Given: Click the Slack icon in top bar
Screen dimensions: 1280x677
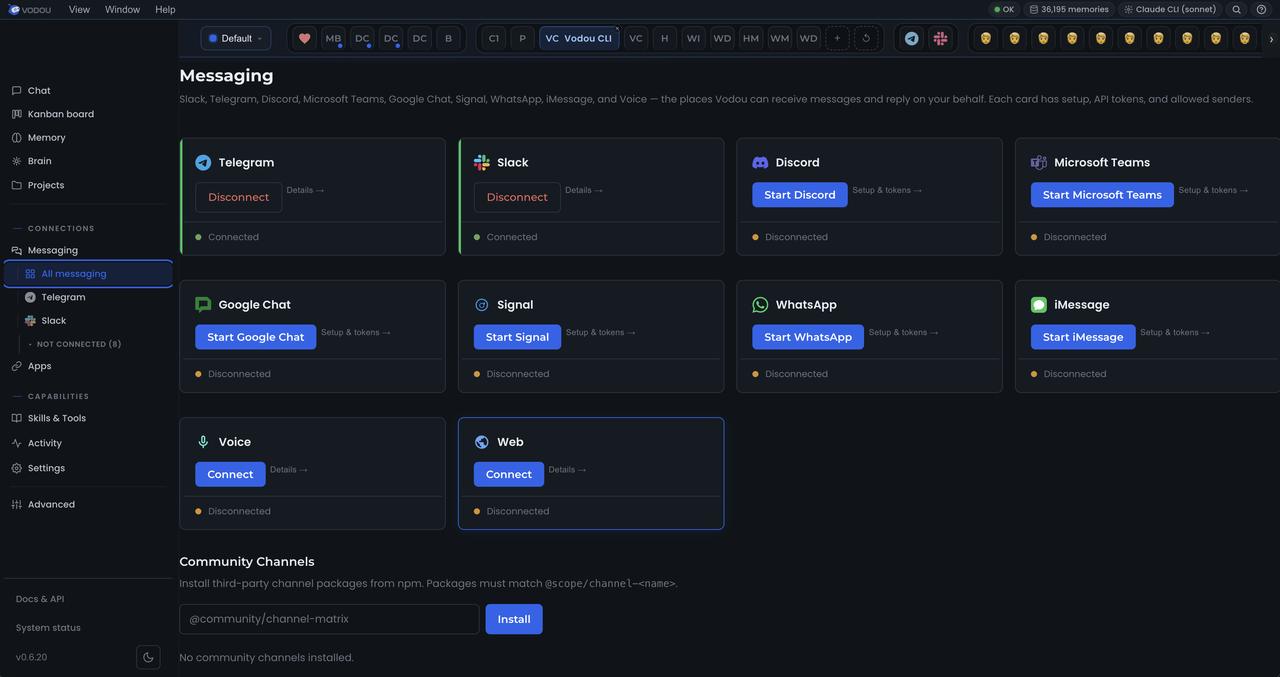Looking at the screenshot, I should point(940,38).
